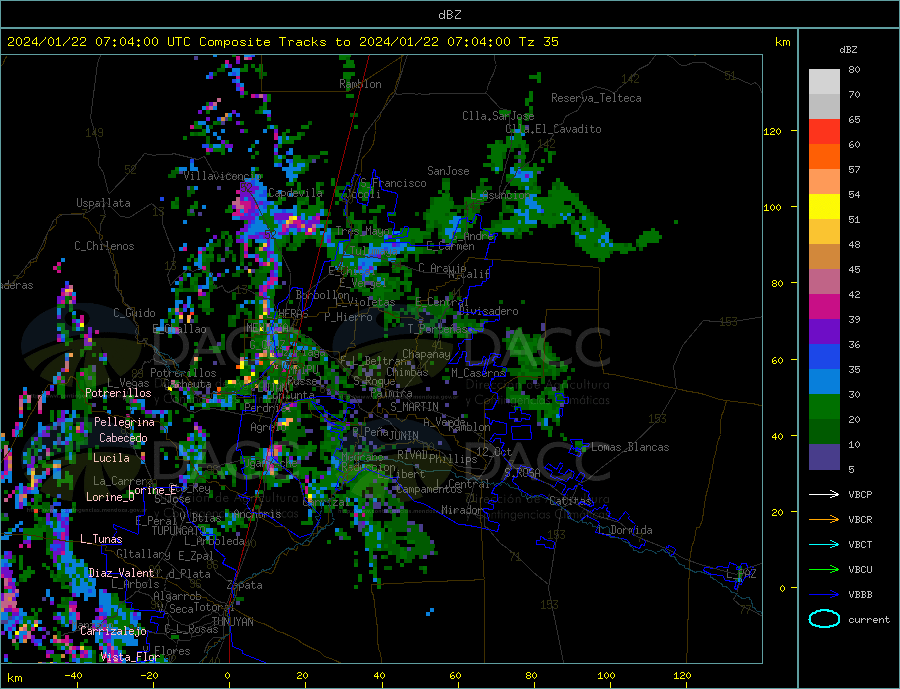This screenshot has width=900, height=689.
Task: Click the 'Tres_Mayo' map label
Action: (x=362, y=231)
